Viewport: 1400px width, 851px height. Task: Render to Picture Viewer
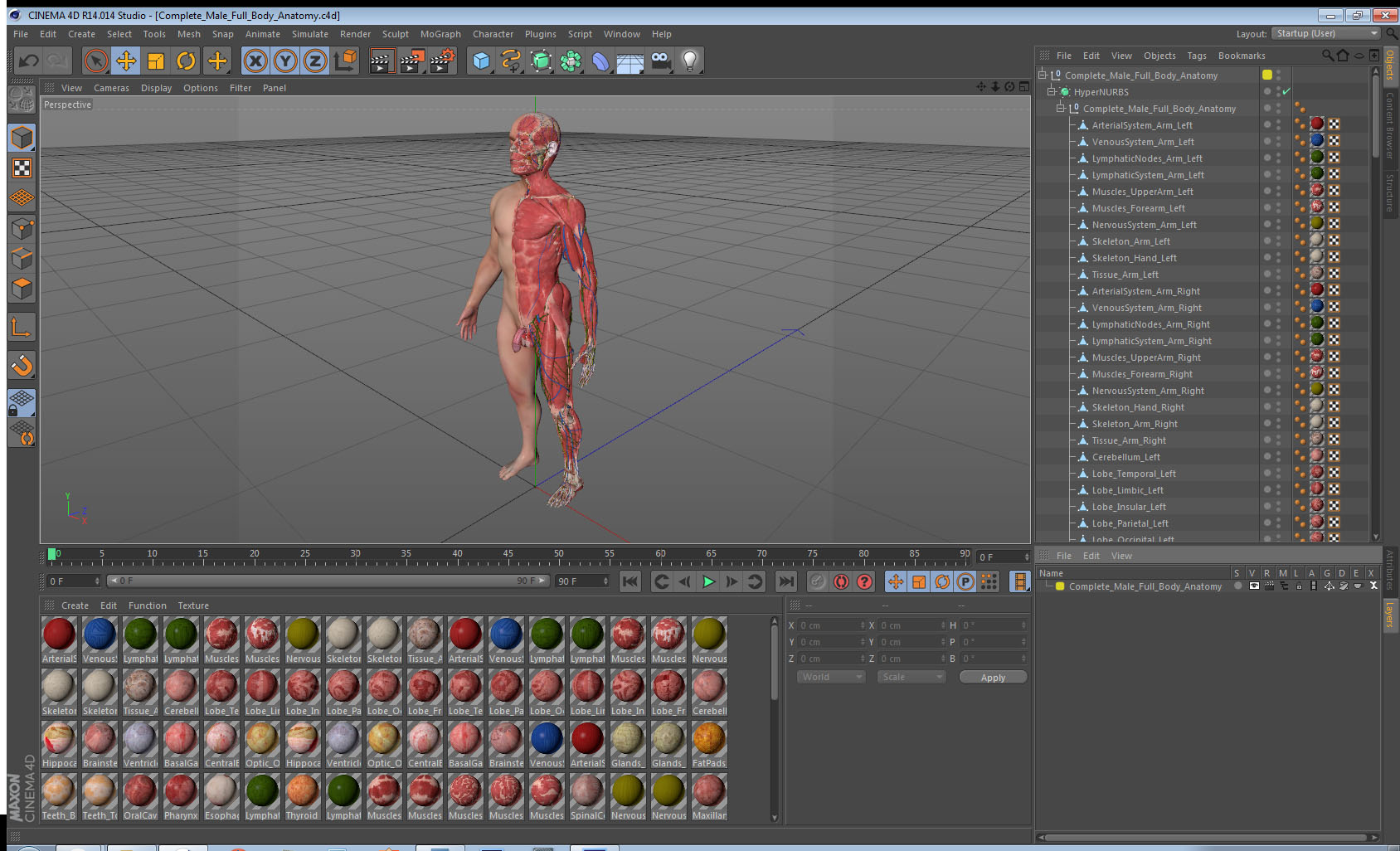pyautogui.click(x=412, y=61)
